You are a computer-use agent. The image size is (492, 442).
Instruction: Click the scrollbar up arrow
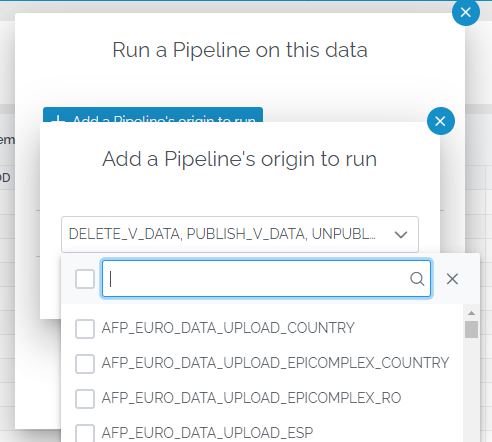[471, 313]
